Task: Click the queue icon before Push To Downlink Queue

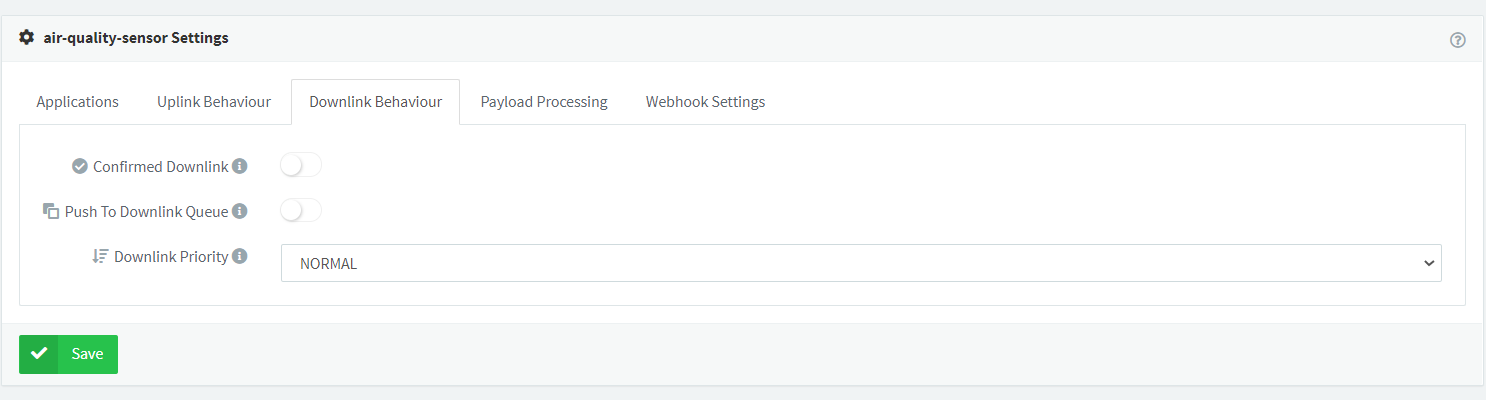Action: 51,212
